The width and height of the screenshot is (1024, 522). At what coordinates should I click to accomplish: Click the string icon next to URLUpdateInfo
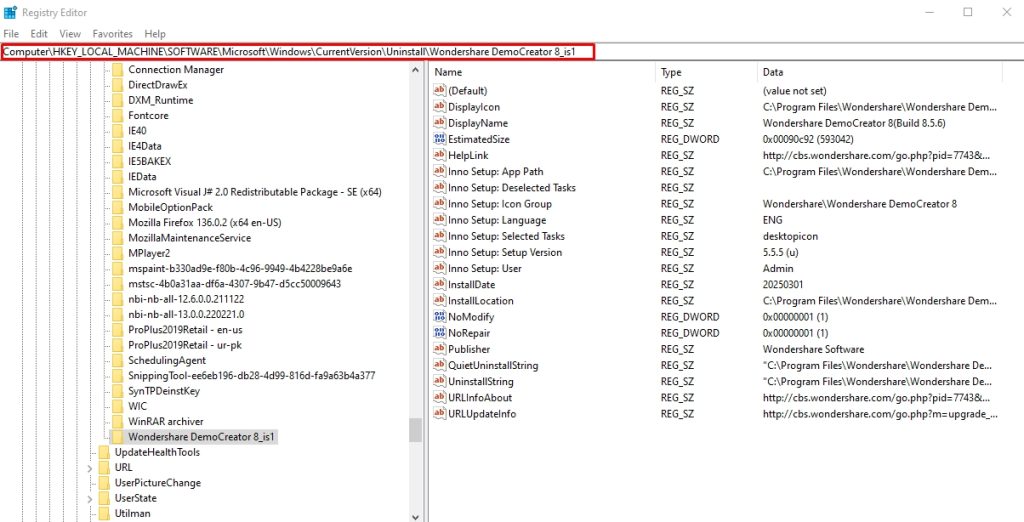pyautogui.click(x=440, y=414)
